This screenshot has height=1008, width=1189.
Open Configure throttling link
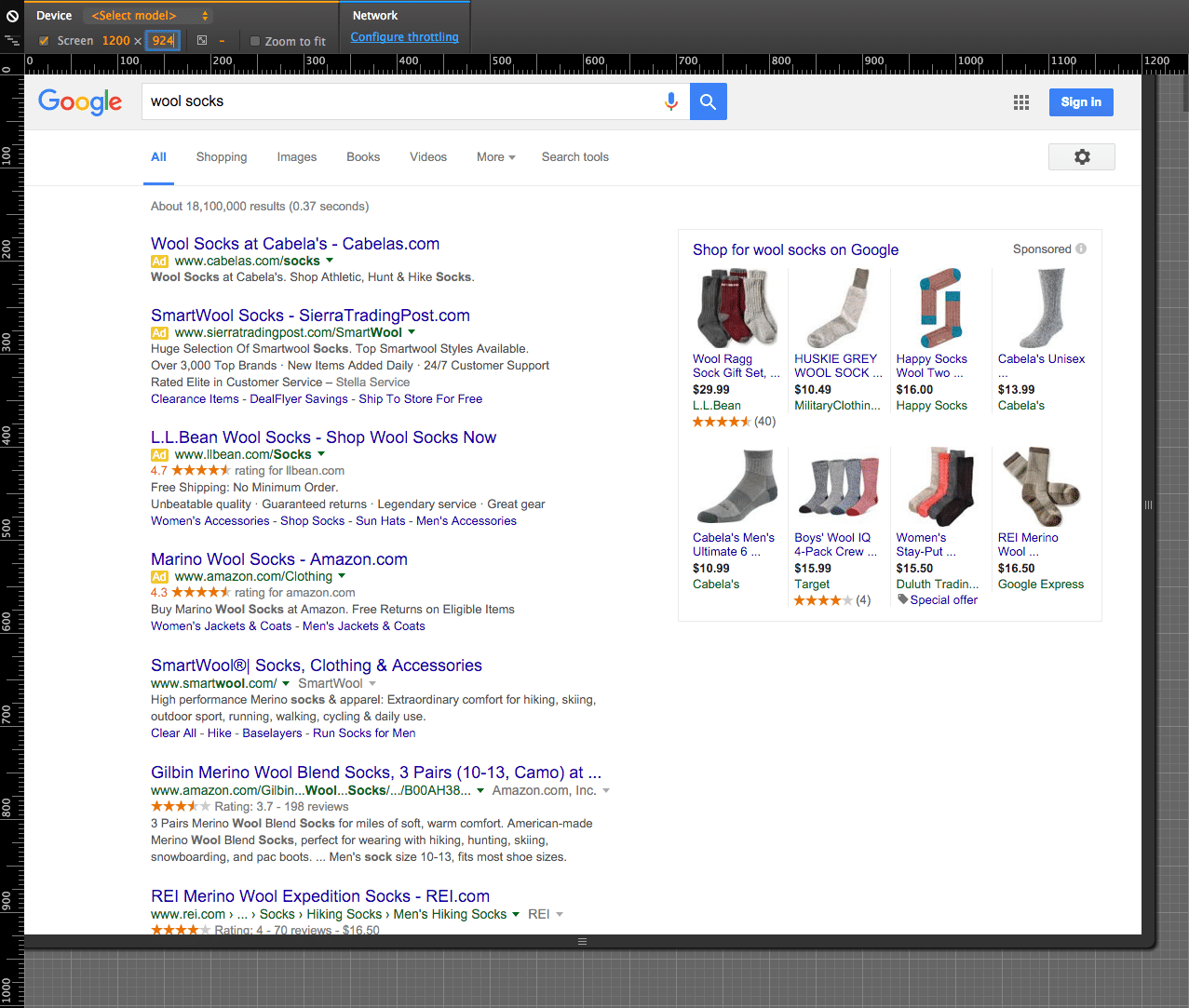pos(404,37)
